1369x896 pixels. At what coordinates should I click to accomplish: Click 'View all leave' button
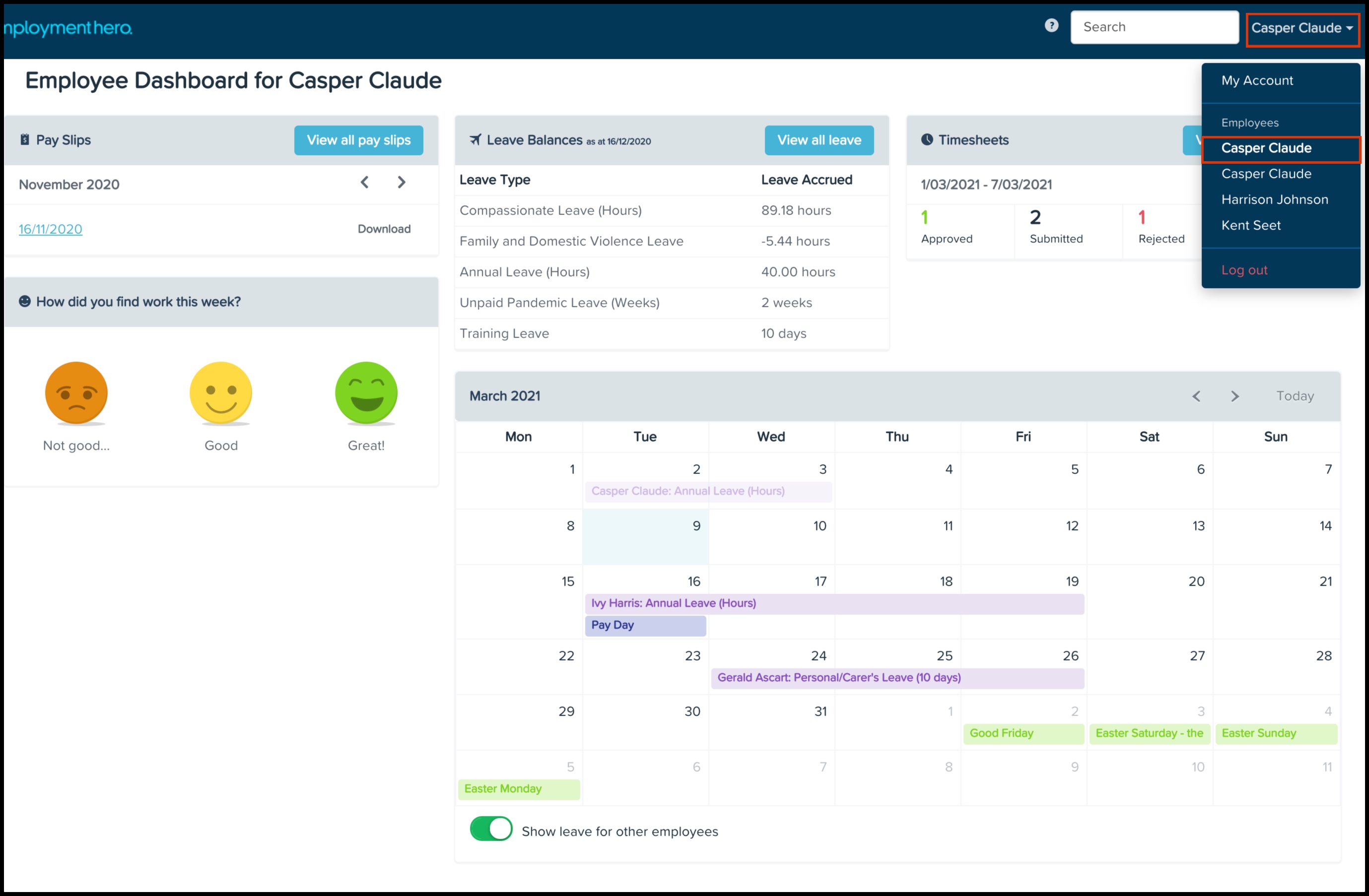tap(819, 140)
